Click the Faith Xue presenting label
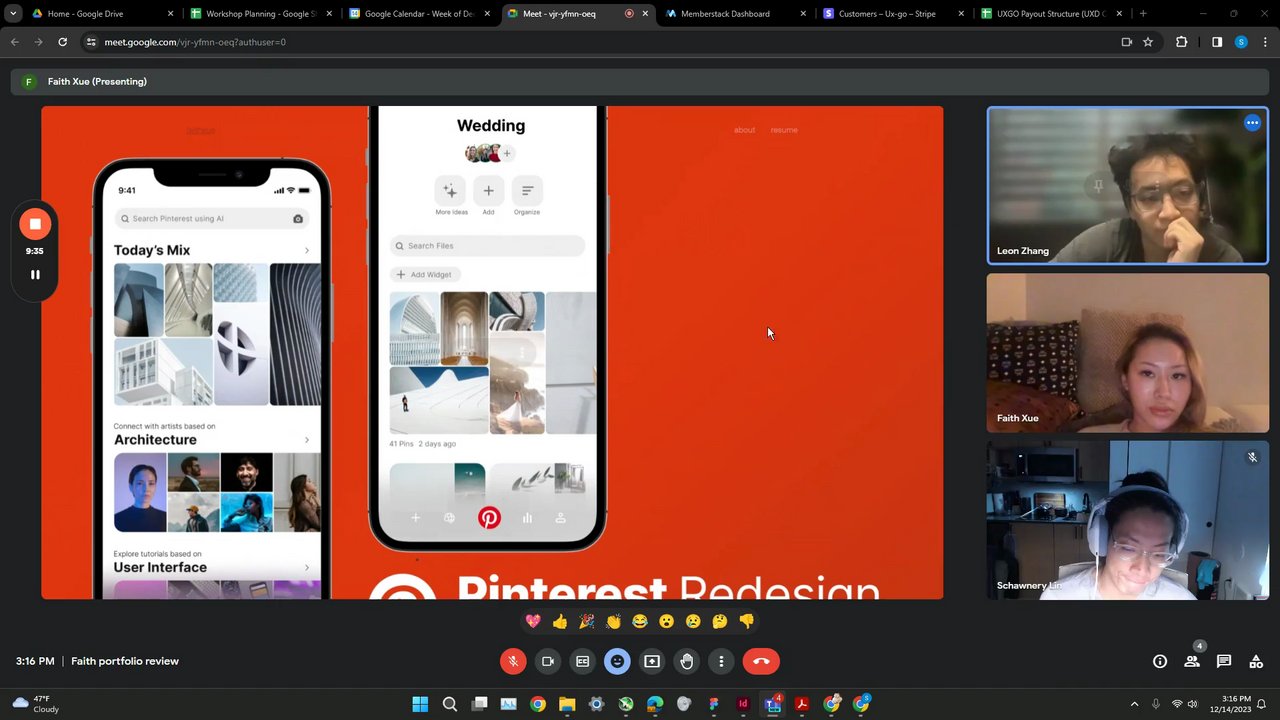Image resolution: width=1280 pixels, height=720 pixels. 97,82
